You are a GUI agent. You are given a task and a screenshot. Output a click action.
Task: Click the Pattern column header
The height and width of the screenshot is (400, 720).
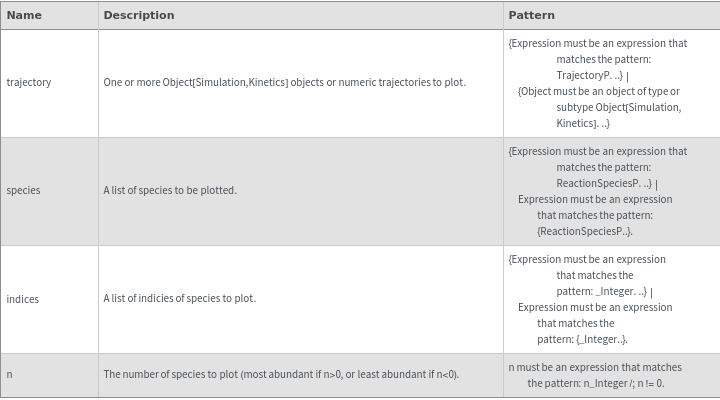click(531, 15)
